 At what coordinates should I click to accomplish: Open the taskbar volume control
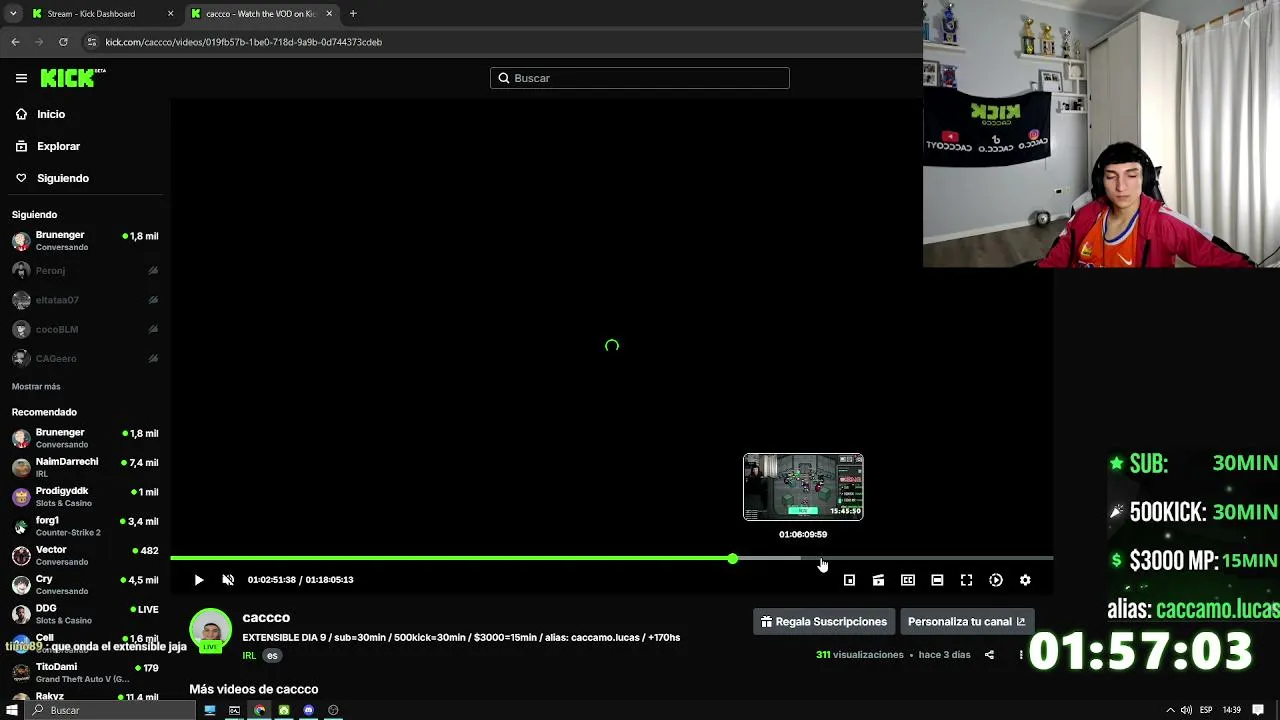tap(1186, 710)
